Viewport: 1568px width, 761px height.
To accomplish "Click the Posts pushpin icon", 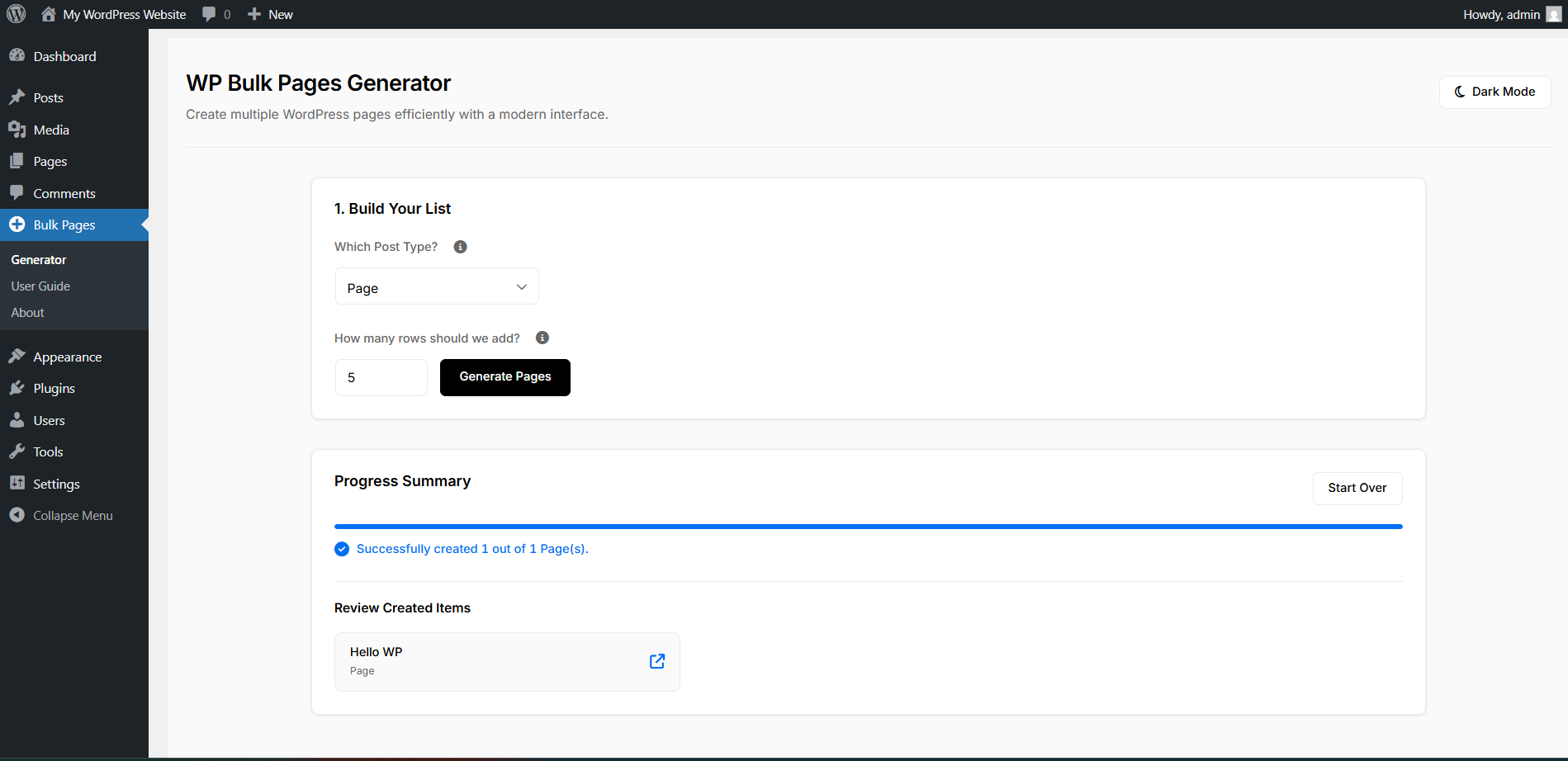I will click(x=17, y=97).
